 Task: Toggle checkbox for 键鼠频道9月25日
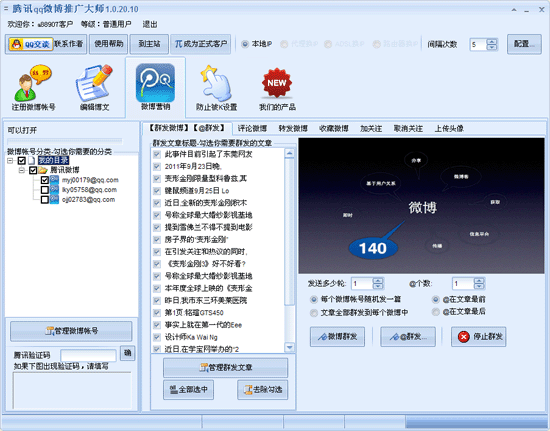coord(157,191)
